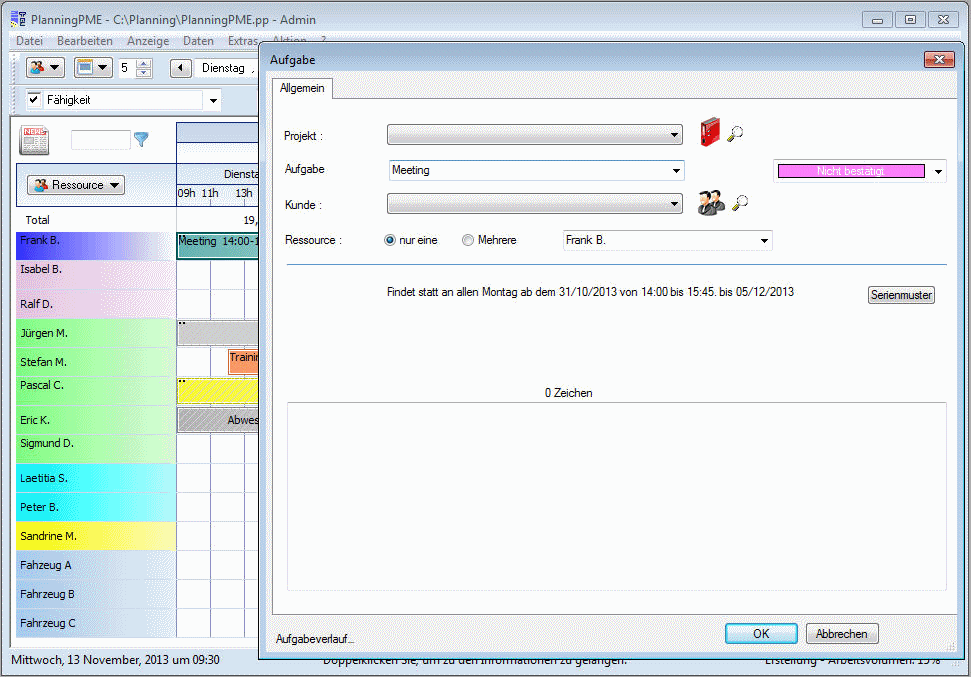
Task: Open the Bearbeiten menu
Action: click(x=85, y=41)
